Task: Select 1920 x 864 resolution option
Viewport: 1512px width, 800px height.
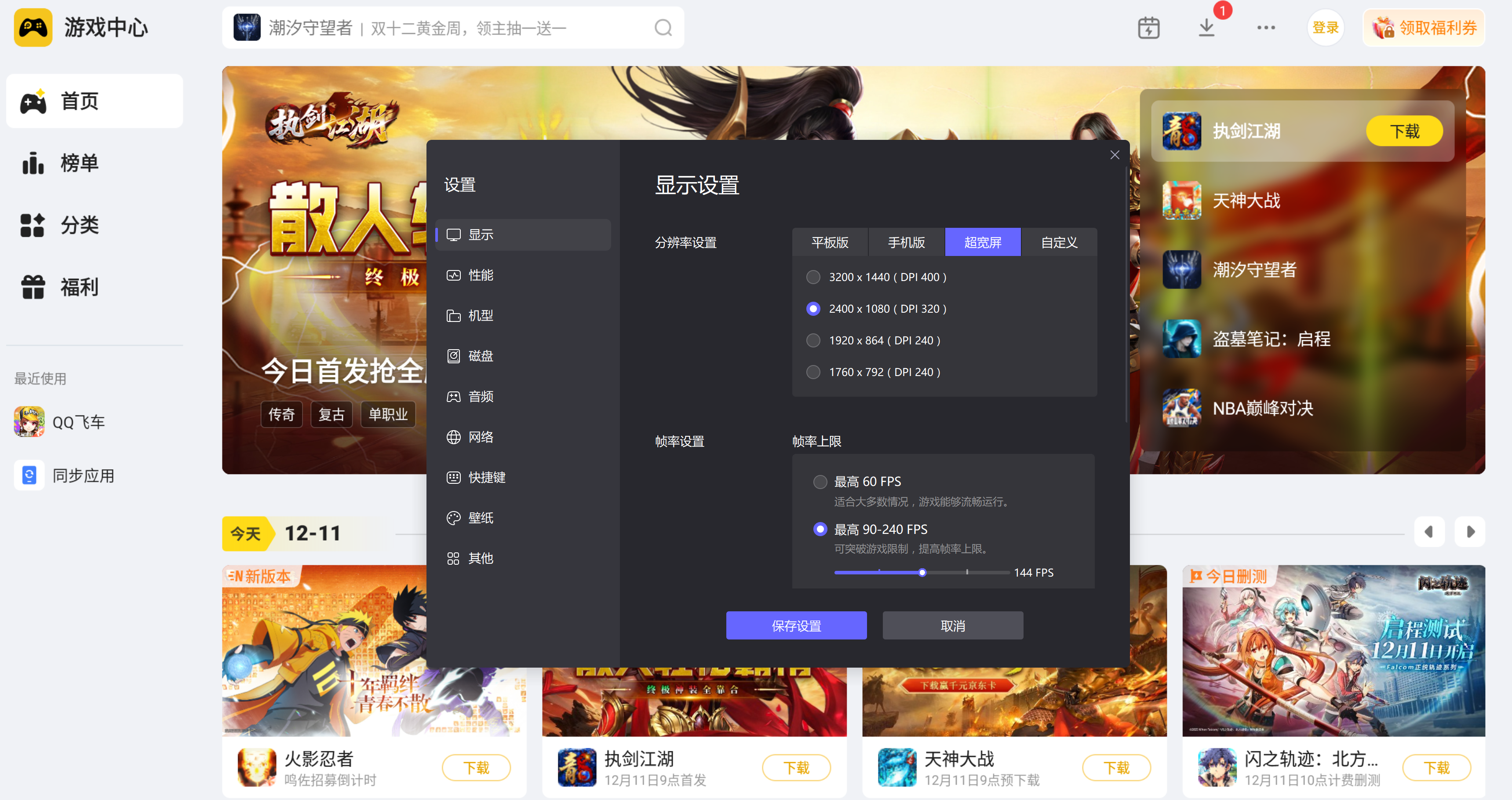Action: (x=813, y=340)
